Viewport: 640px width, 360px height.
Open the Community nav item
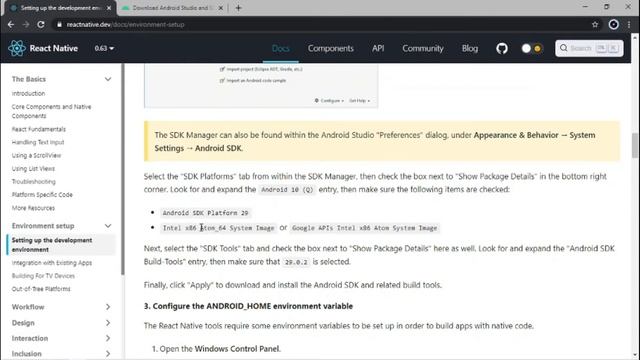[x=423, y=48]
